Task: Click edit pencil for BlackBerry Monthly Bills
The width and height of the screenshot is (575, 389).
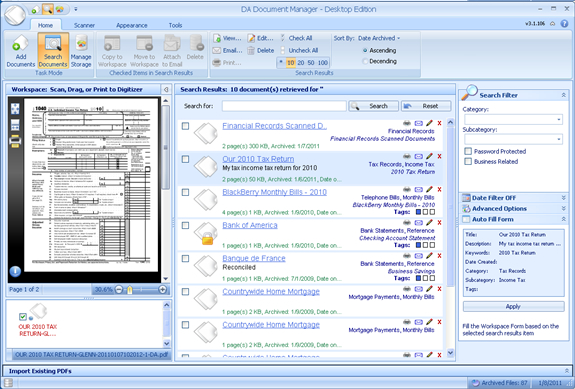Action: click(x=429, y=189)
